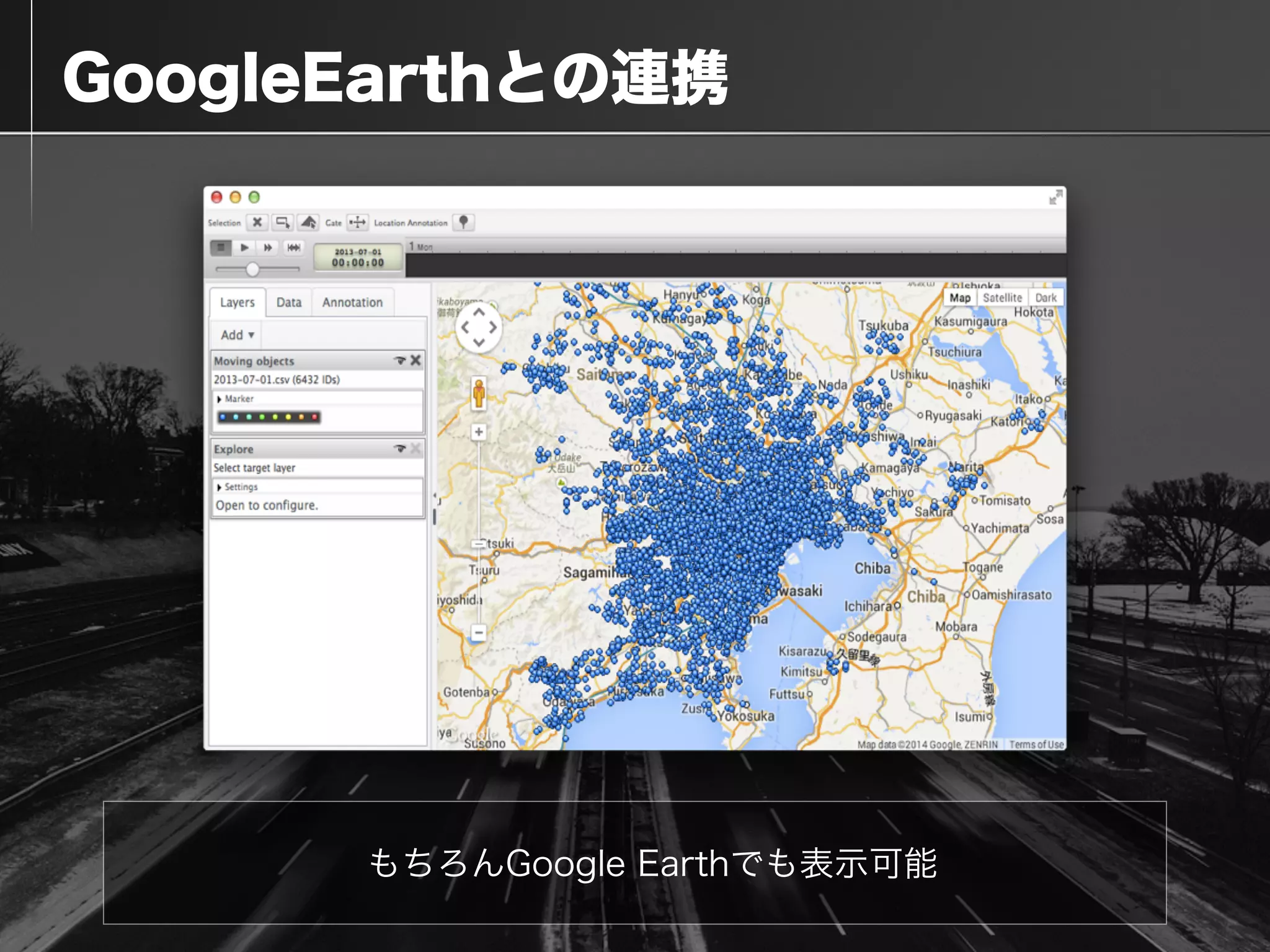
Task: Pan the map up
Action: point(479,314)
